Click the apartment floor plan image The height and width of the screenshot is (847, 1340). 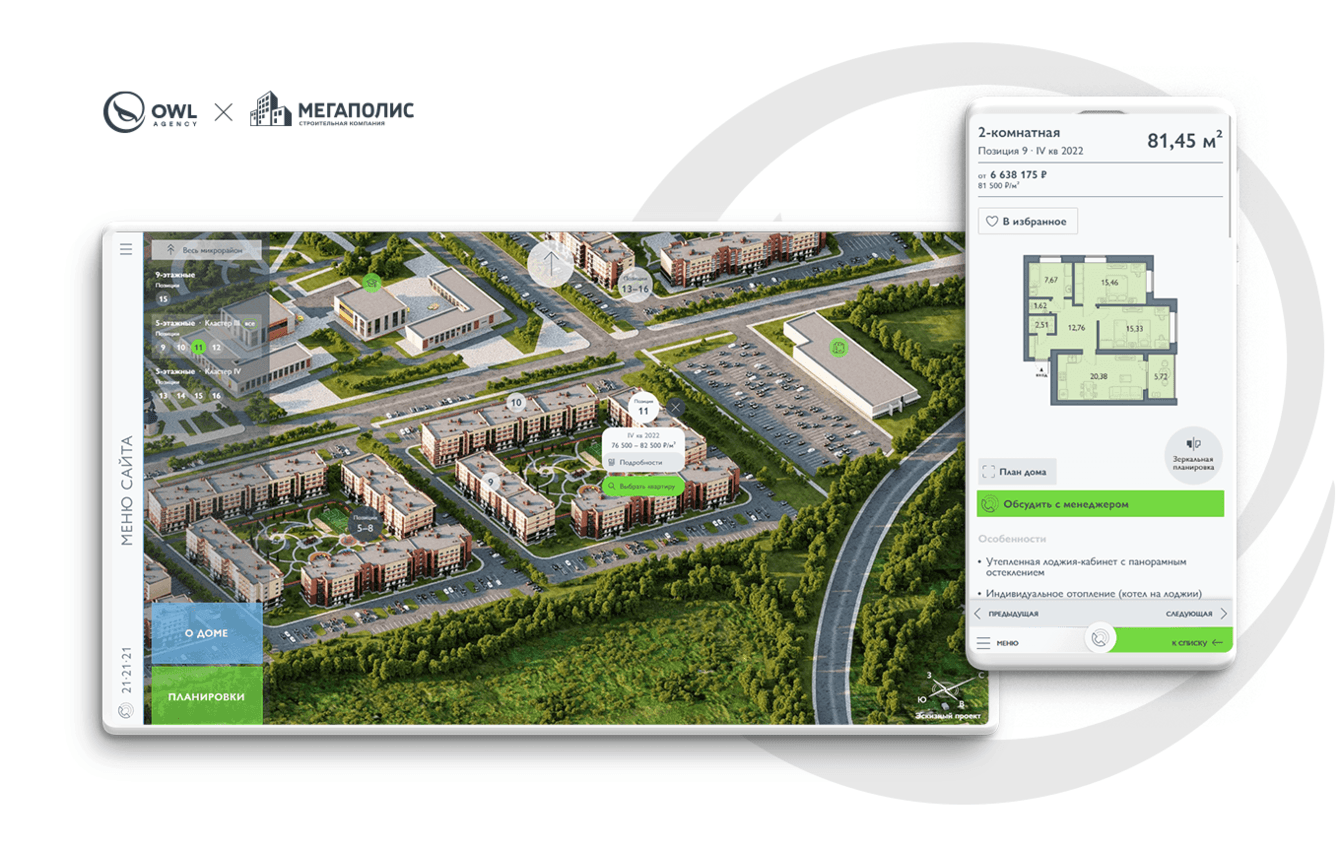pos(1100,330)
